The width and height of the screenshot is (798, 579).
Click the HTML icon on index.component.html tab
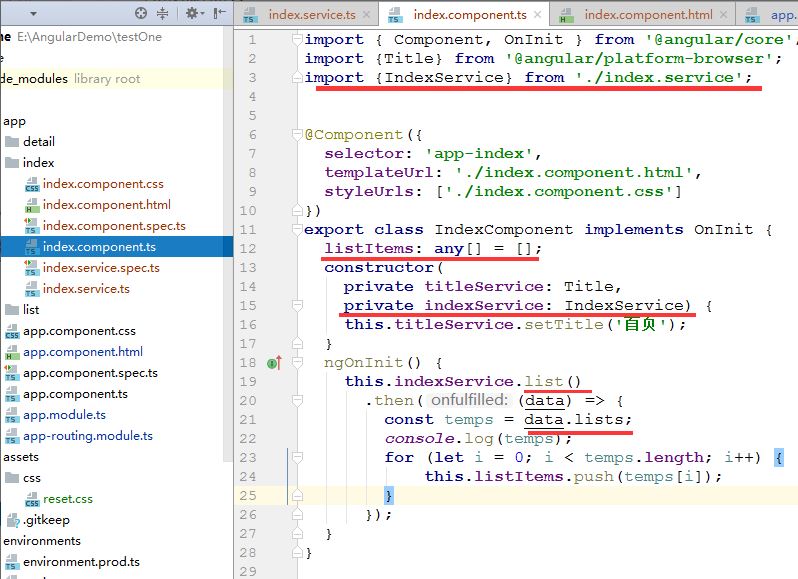click(566, 15)
